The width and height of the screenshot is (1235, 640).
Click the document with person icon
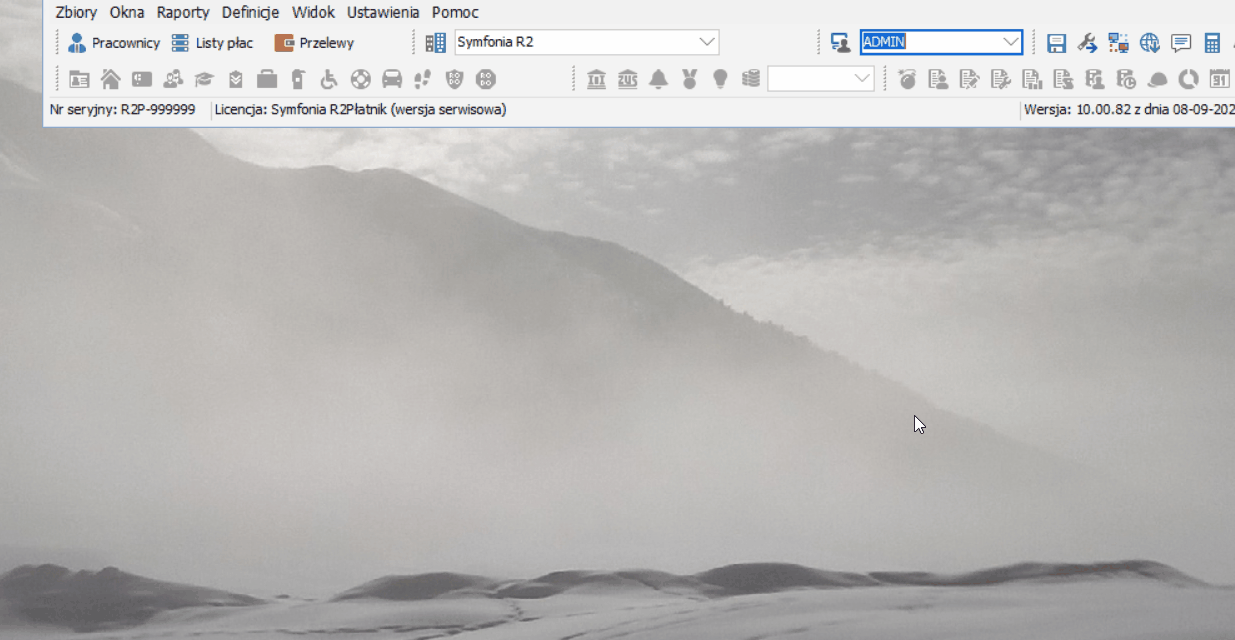tap(938, 79)
